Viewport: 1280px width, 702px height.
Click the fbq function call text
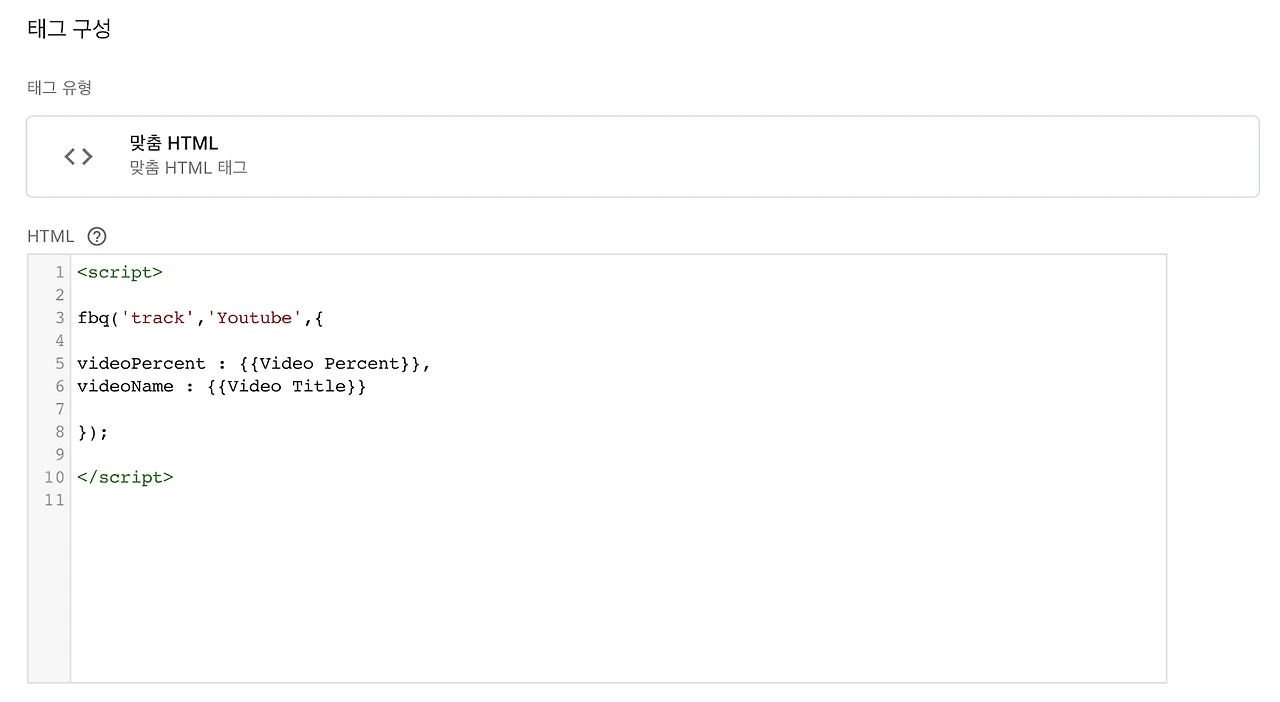tap(93, 318)
